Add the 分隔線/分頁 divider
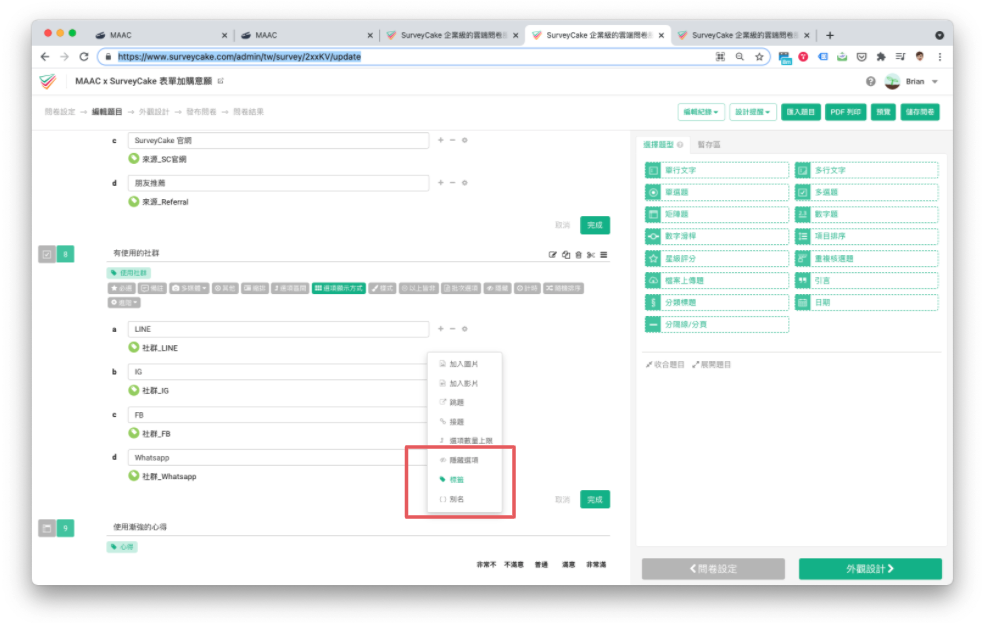 point(716,324)
